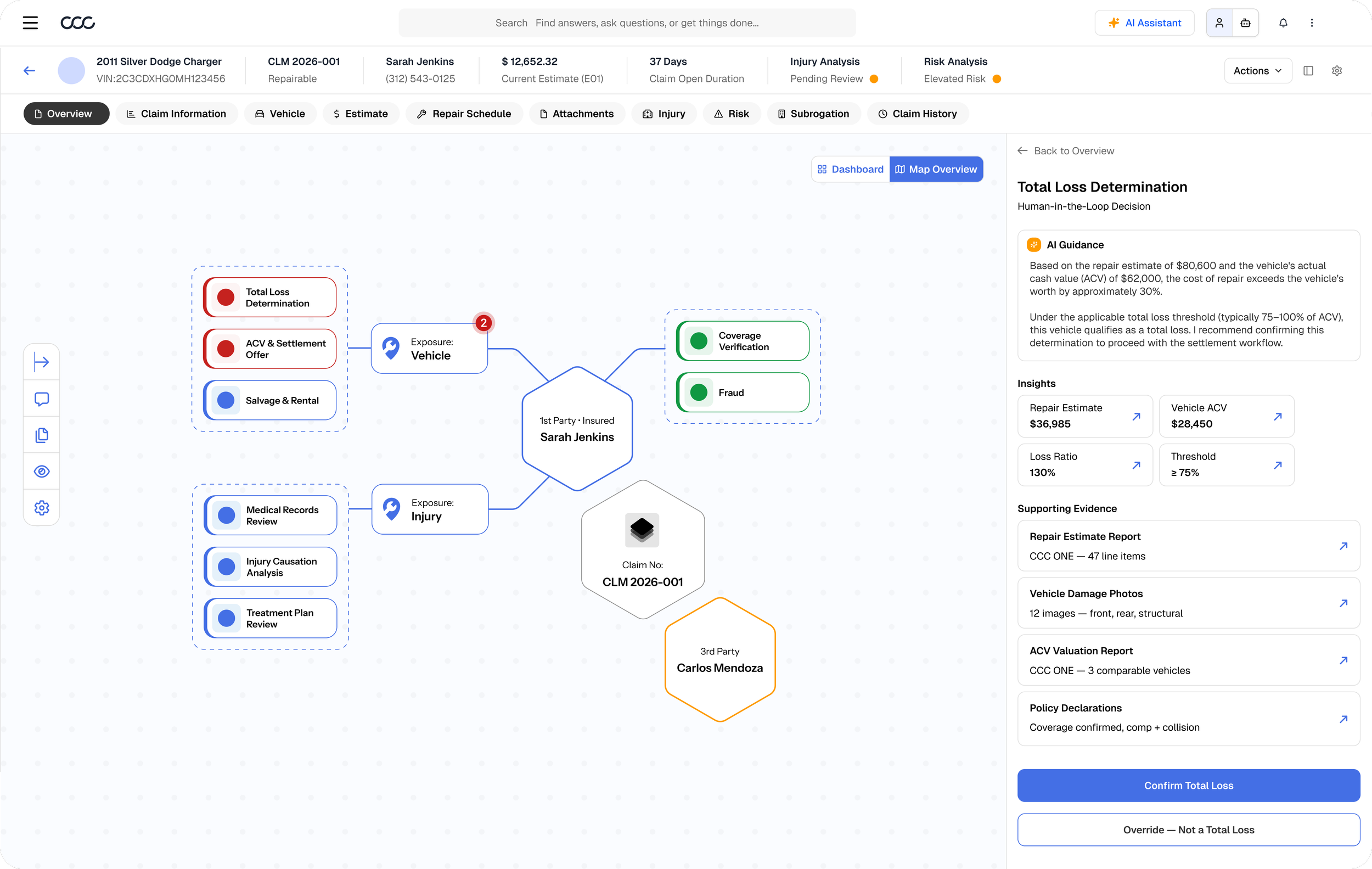Open the Injury tab
Screen dimensions: 1372x869
click(665, 114)
